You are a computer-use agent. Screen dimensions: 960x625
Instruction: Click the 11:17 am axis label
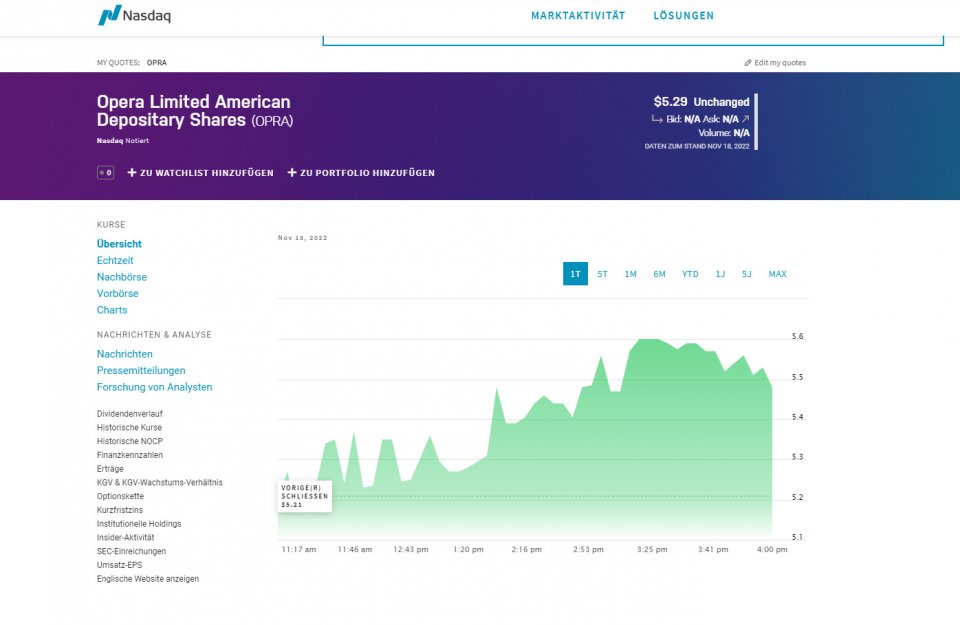coord(299,550)
